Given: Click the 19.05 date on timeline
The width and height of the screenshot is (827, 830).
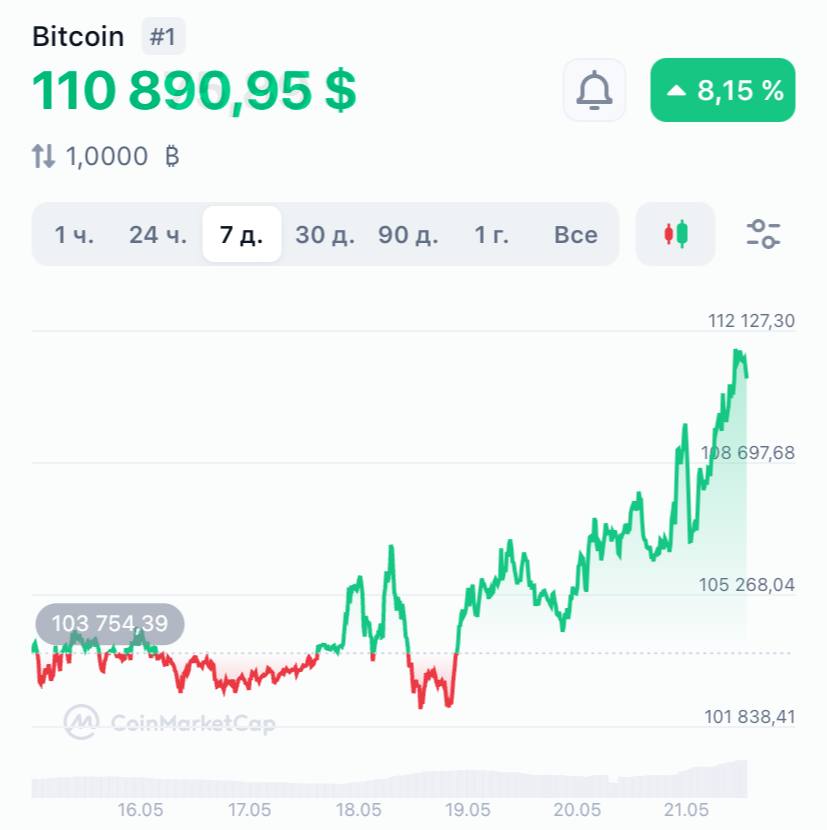Looking at the screenshot, I should (468, 808).
